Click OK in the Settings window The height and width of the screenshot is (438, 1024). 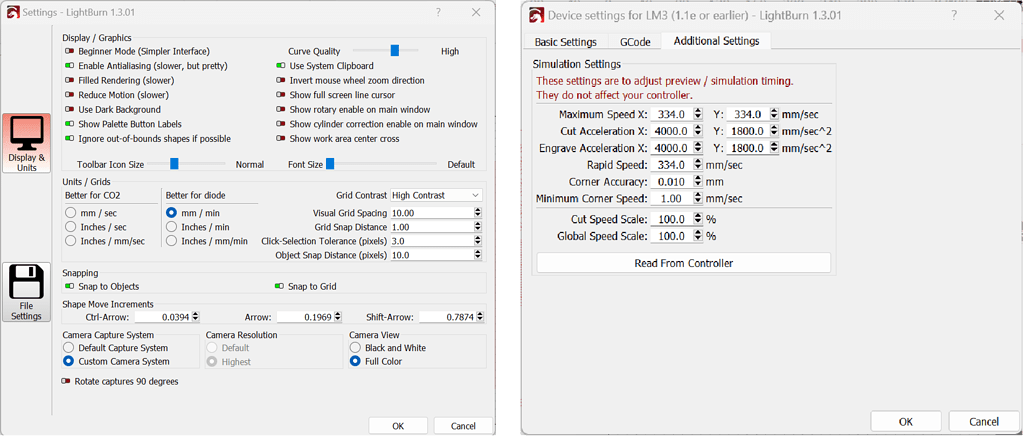pyautogui.click(x=398, y=426)
